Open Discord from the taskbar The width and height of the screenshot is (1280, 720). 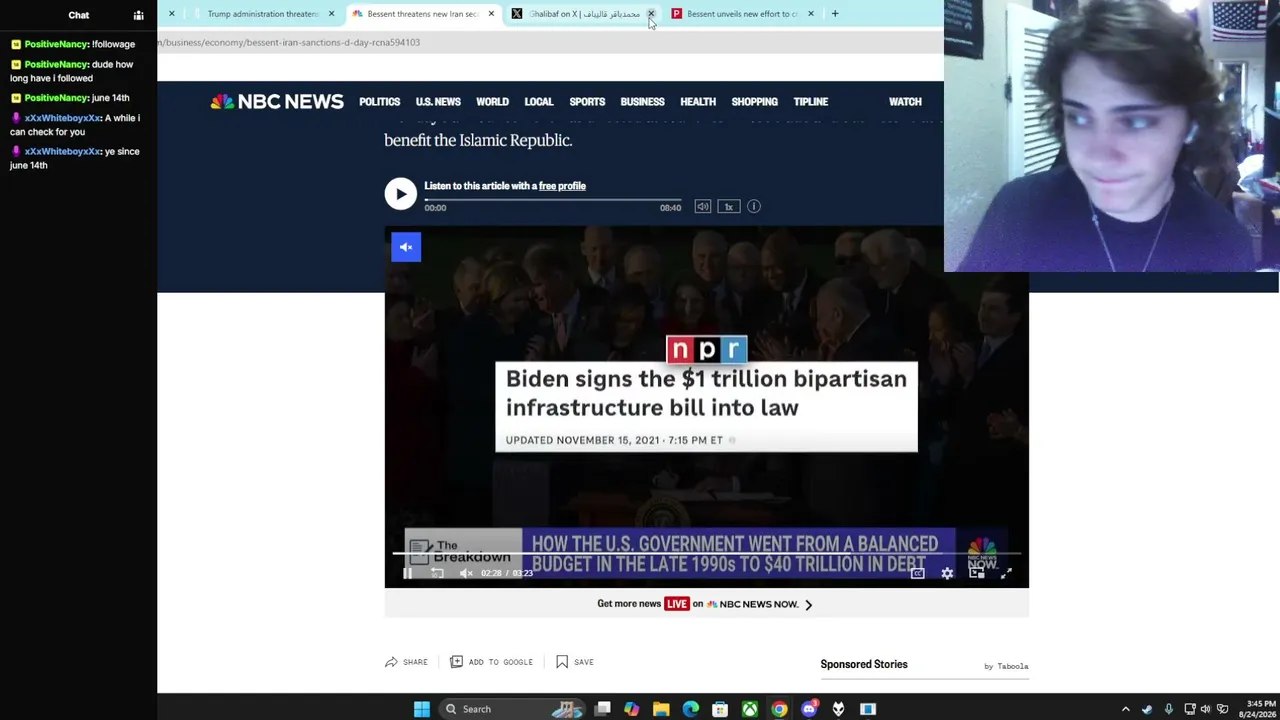pos(809,709)
